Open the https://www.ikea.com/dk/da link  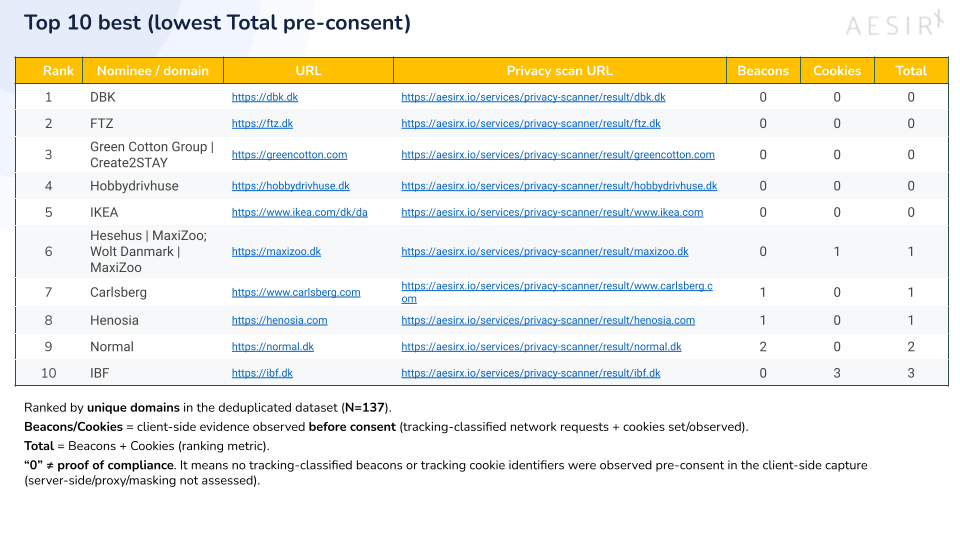pyautogui.click(x=299, y=212)
